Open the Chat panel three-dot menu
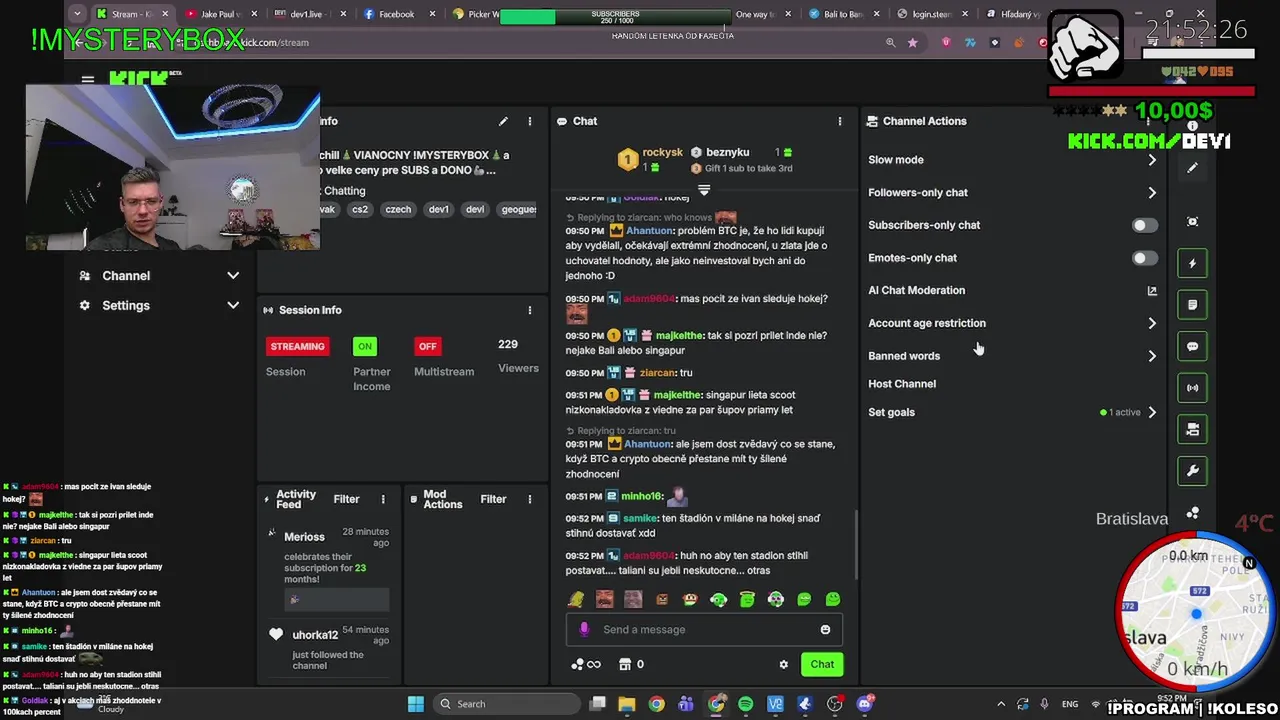 coord(840,121)
